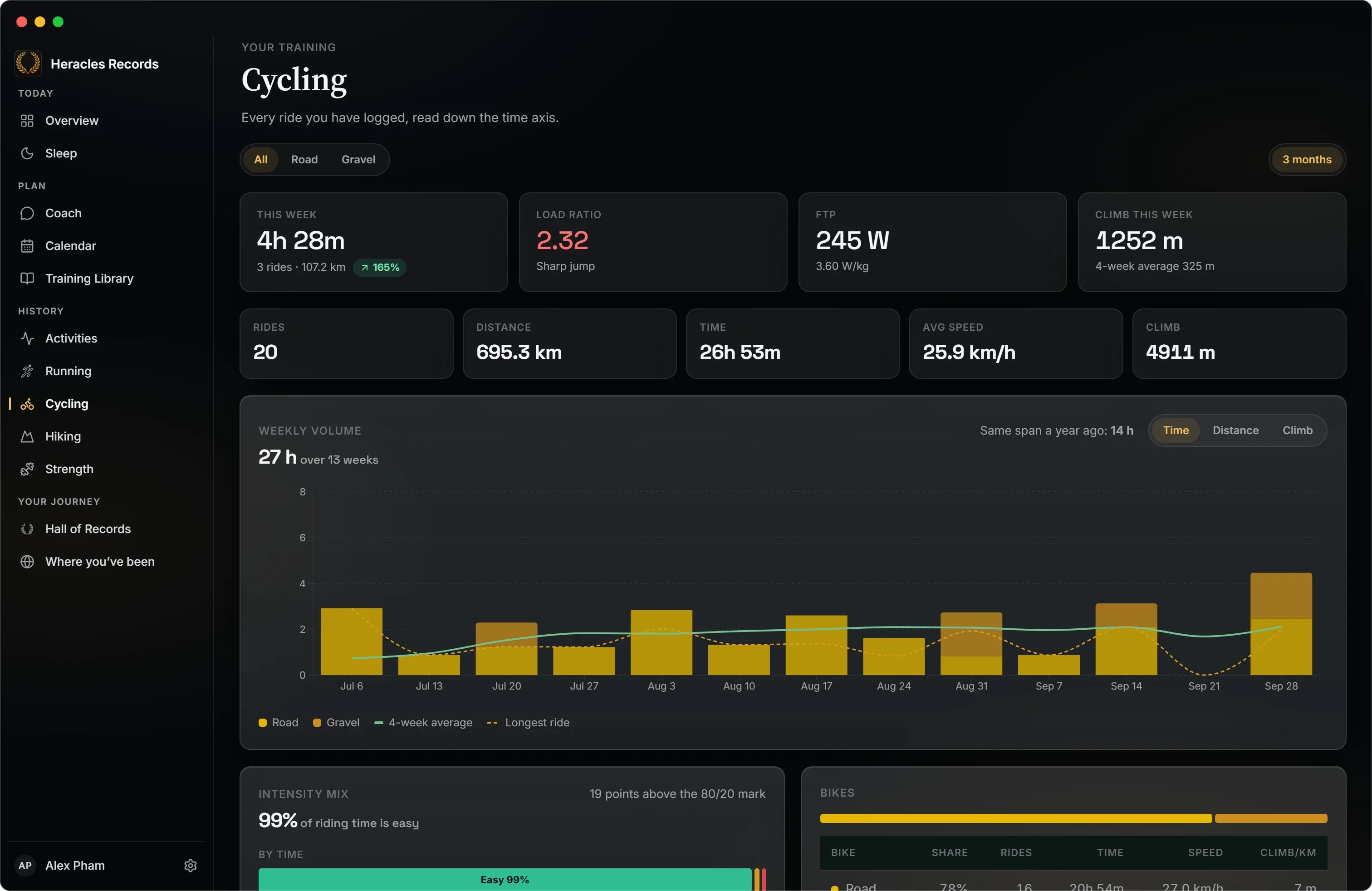Toggle the Gravel legend entry
This screenshot has width=1372, height=891.
[x=336, y=723]
